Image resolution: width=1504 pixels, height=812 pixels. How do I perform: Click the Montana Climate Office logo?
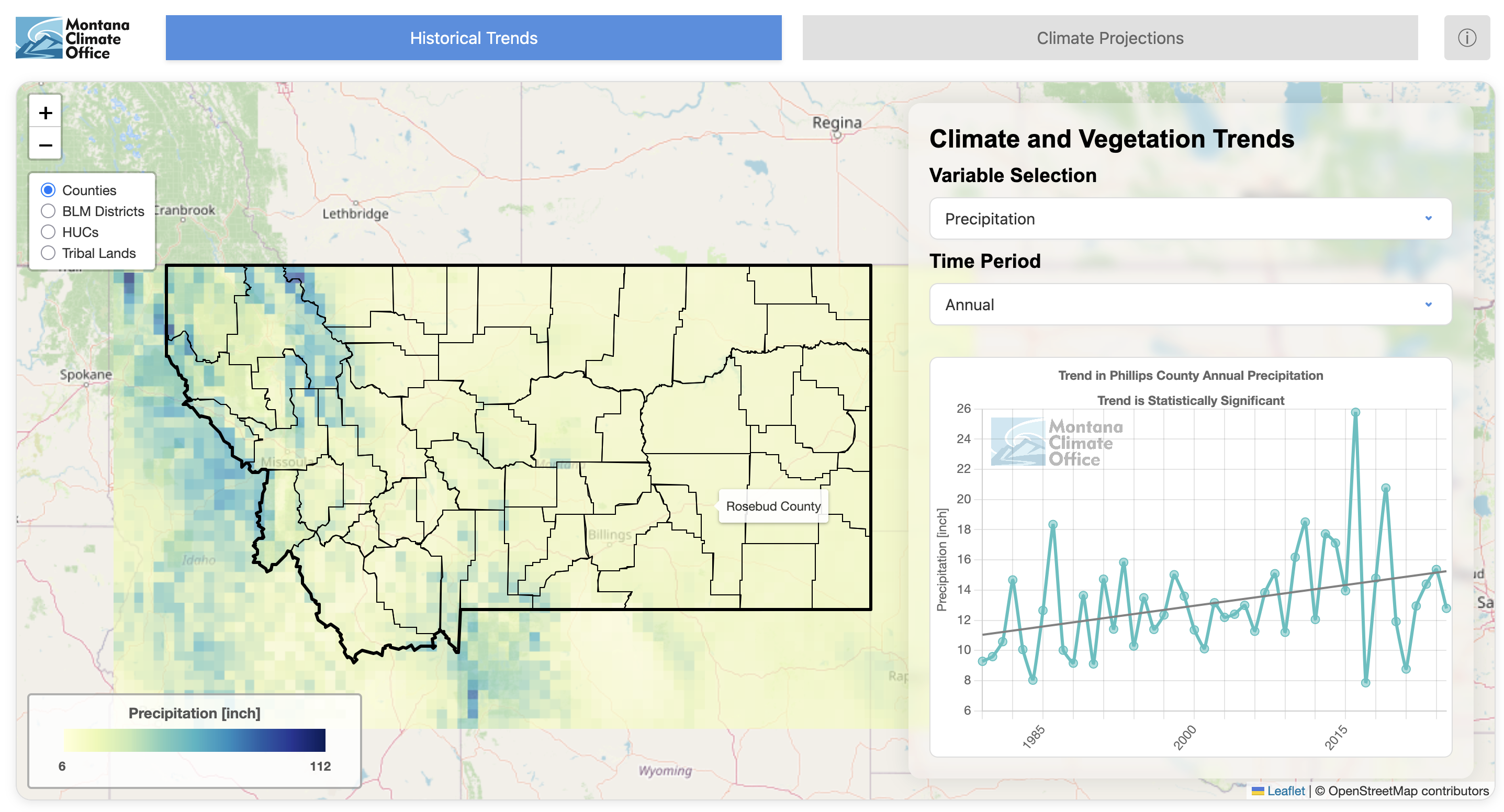73,38
